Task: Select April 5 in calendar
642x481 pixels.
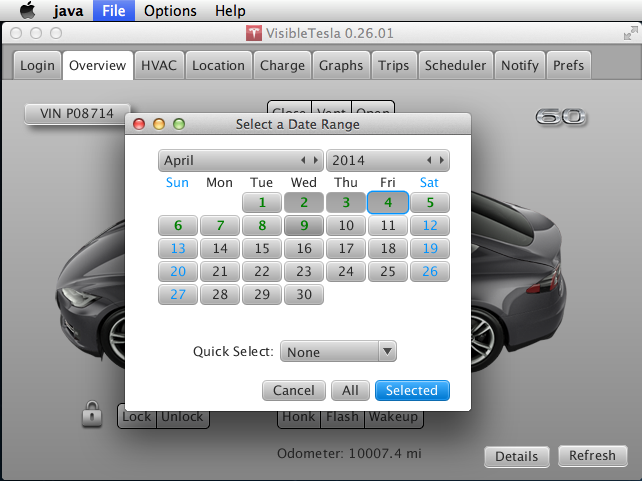Action: (x=430, y=202)
